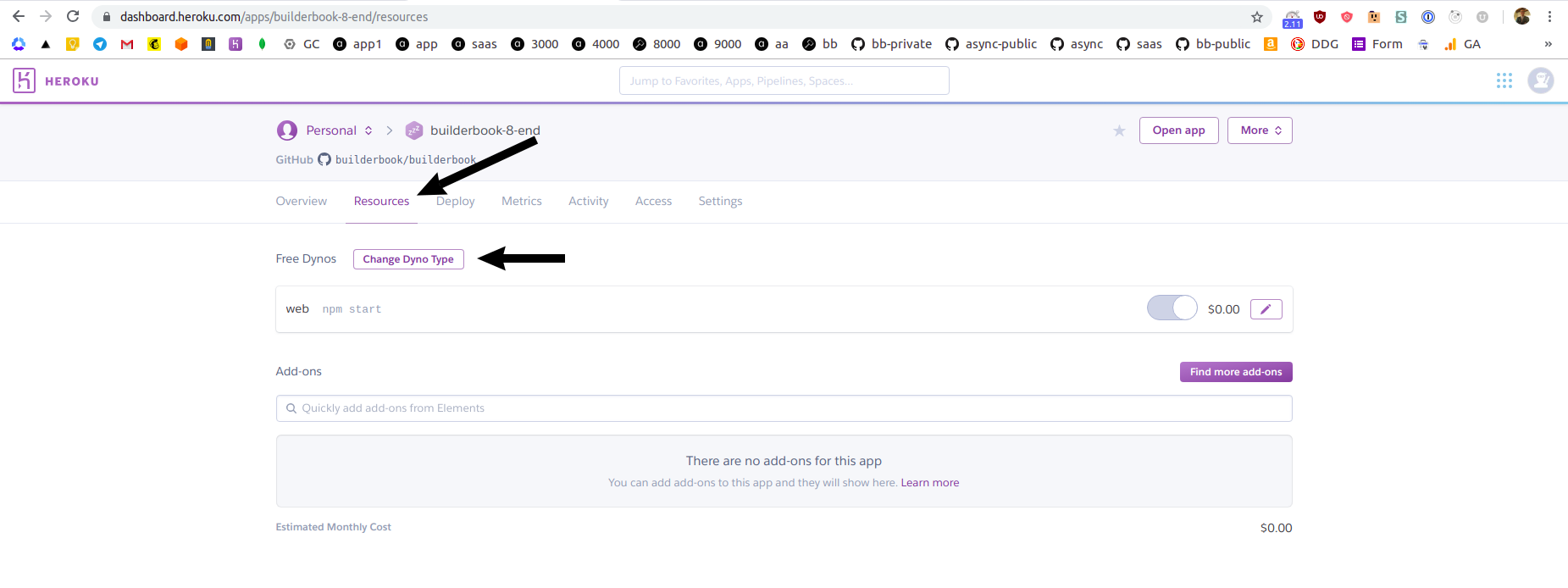
Task: Open the DDG bookmark
Action: pos(1315,44)
